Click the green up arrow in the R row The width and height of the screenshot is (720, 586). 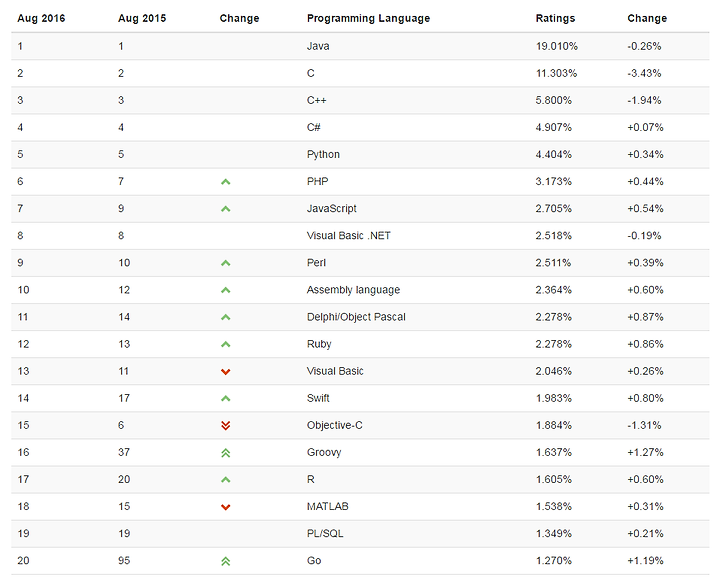(x=225, y=480)
